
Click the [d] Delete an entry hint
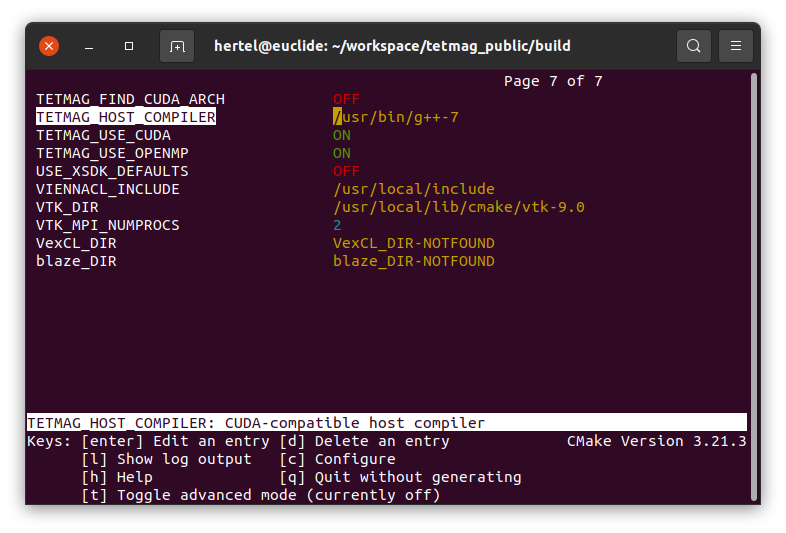tap(364, 441)
